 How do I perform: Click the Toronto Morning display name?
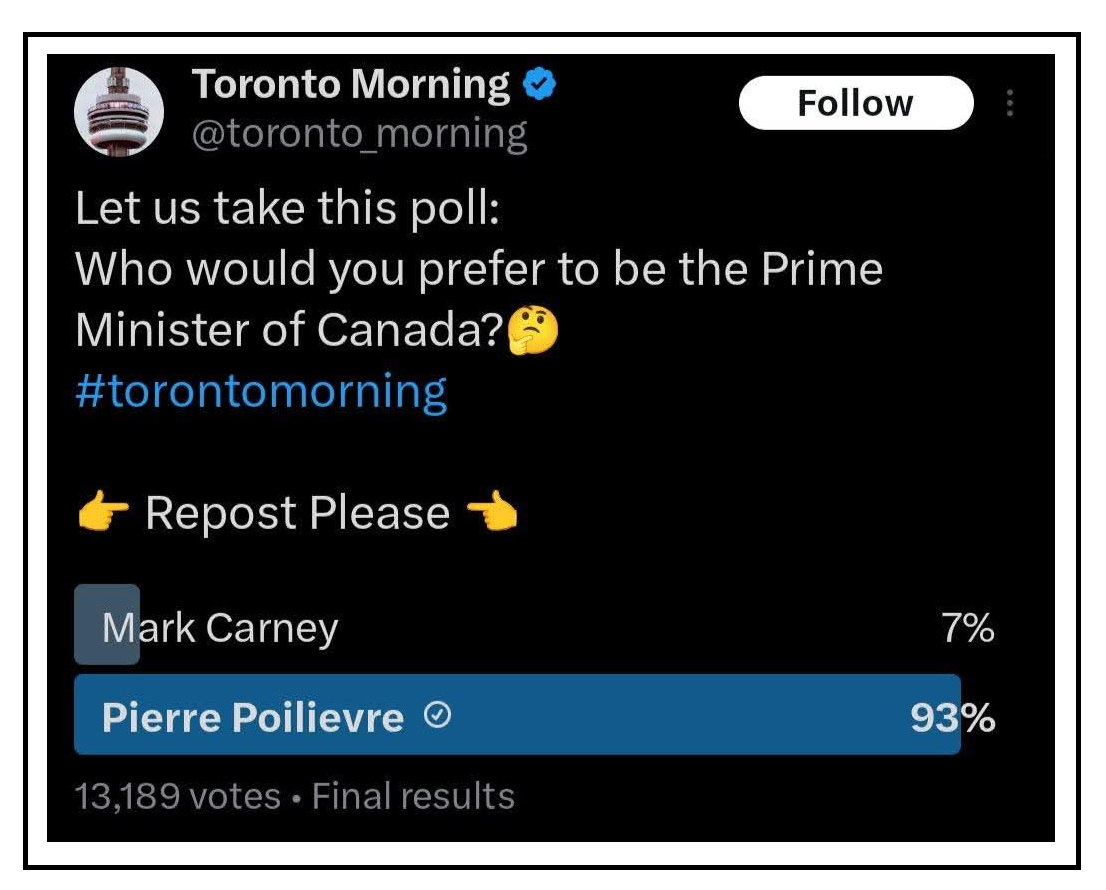tap(351, 86)
